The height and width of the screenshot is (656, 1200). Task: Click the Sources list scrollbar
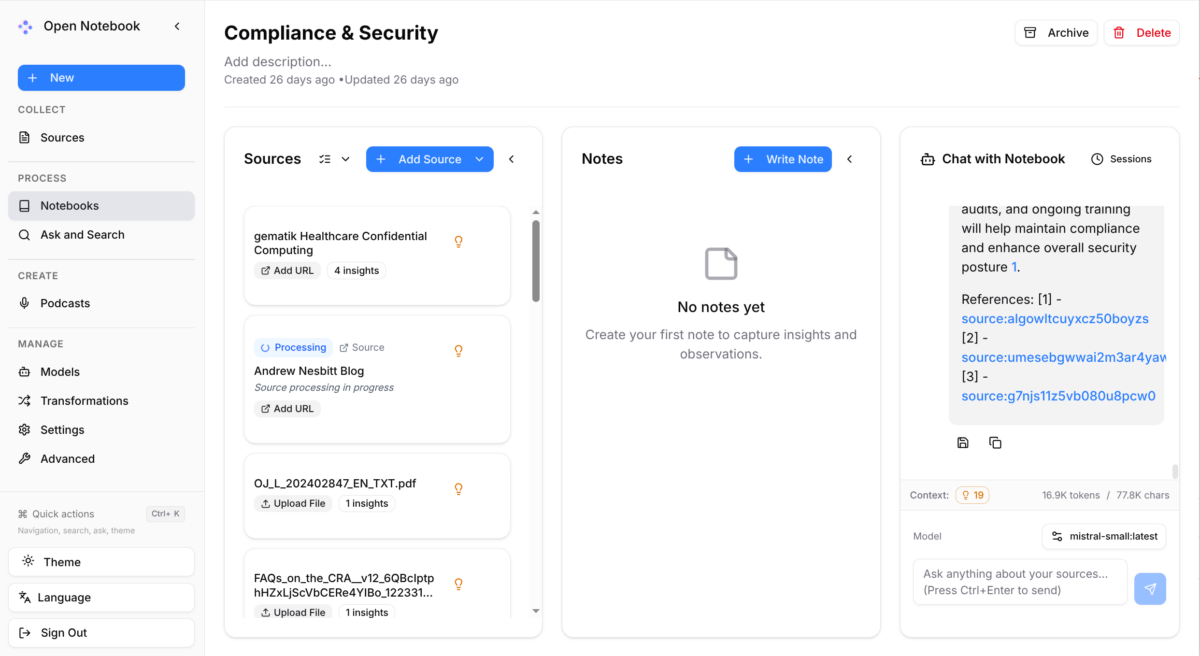[536, 260]
